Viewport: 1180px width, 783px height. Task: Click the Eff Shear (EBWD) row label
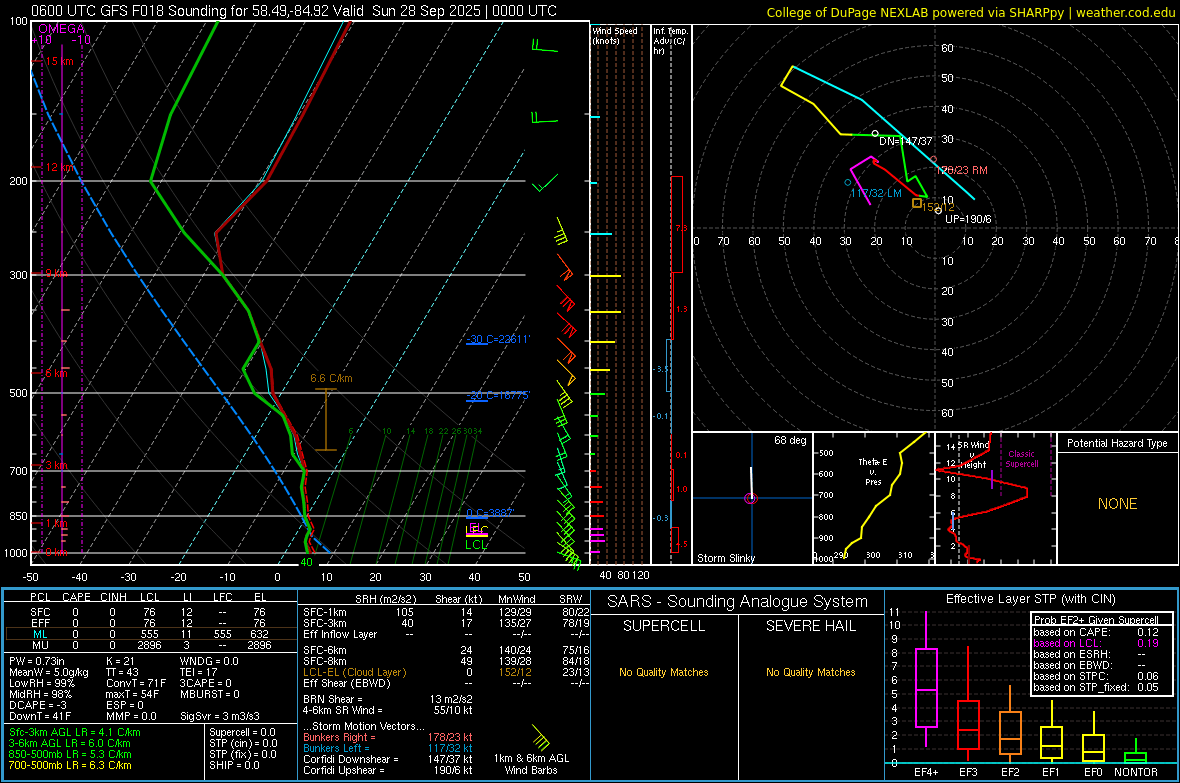(347, 684)
